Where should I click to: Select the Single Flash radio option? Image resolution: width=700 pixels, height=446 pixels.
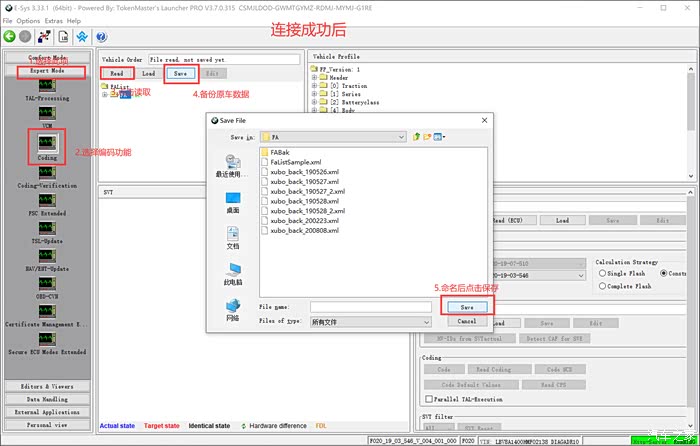pyautogui.click(x=602, y=273)
